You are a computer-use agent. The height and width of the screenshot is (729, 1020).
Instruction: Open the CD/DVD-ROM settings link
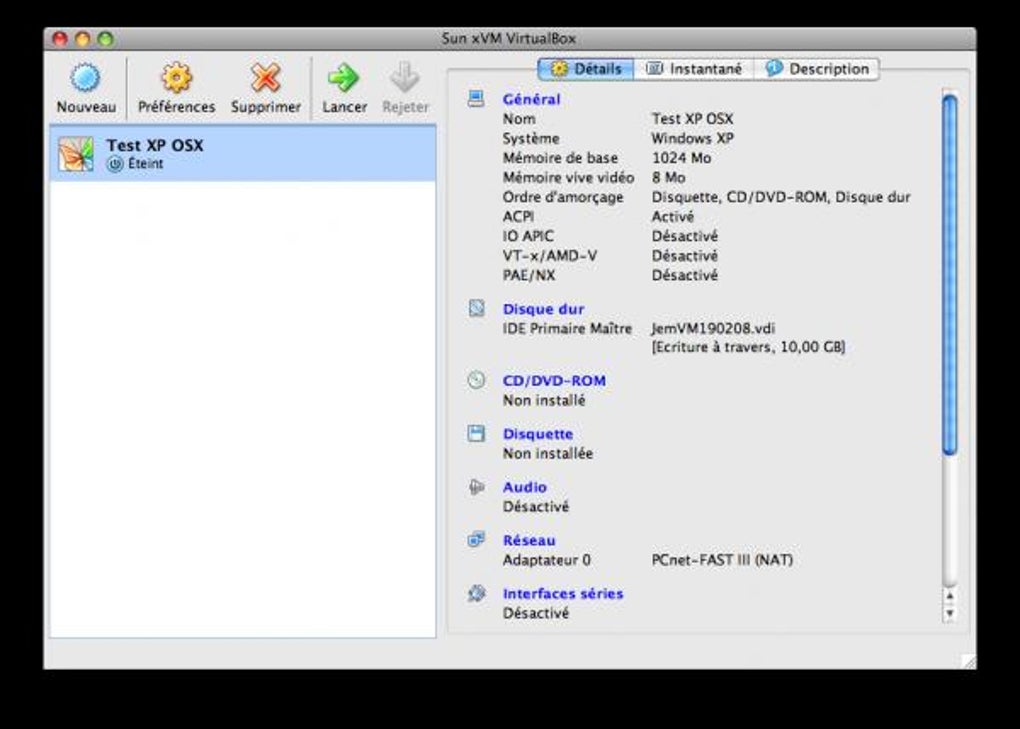(554, 380)
